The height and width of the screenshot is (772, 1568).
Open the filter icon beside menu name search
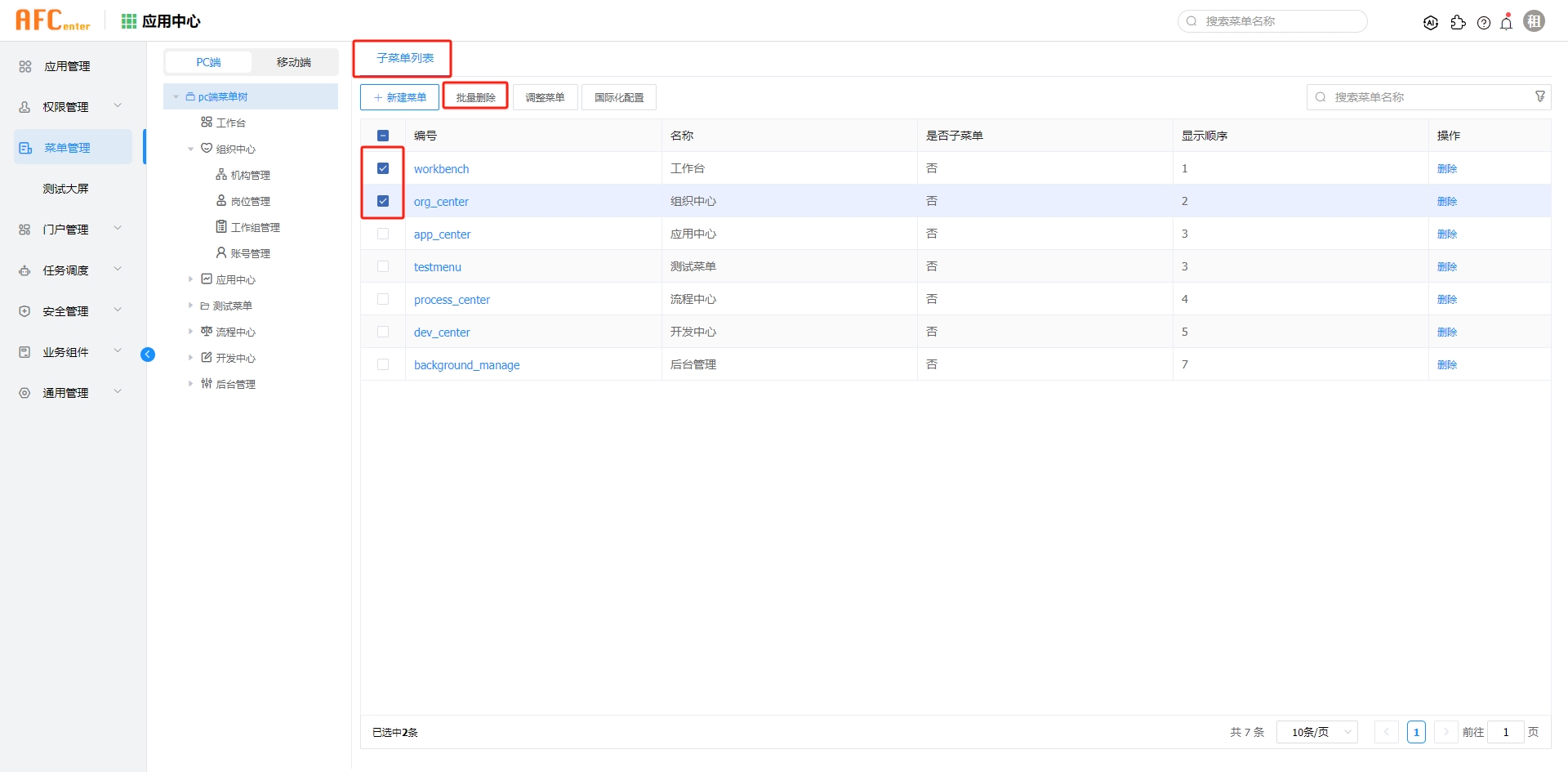click(1540, 96)
